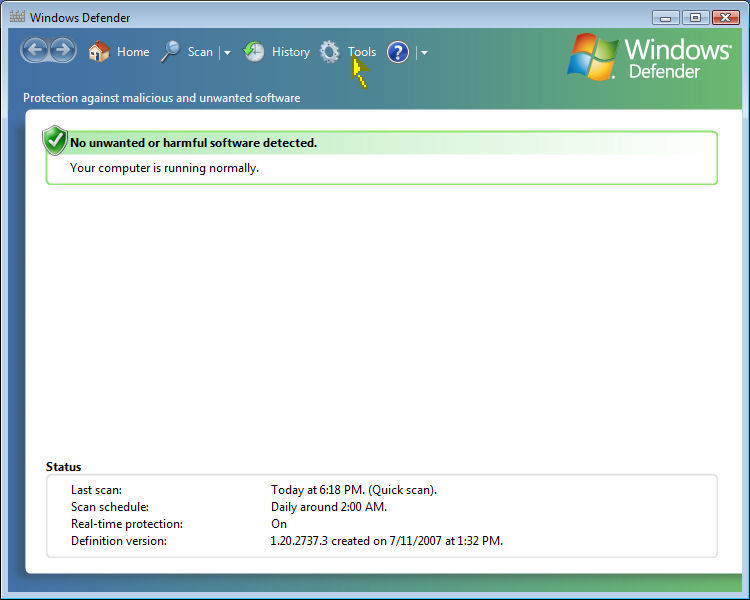The width and height of the screenshot is (750, 600).
Task: Click the Real-time protection "On" value
Action: pos(279,524)
